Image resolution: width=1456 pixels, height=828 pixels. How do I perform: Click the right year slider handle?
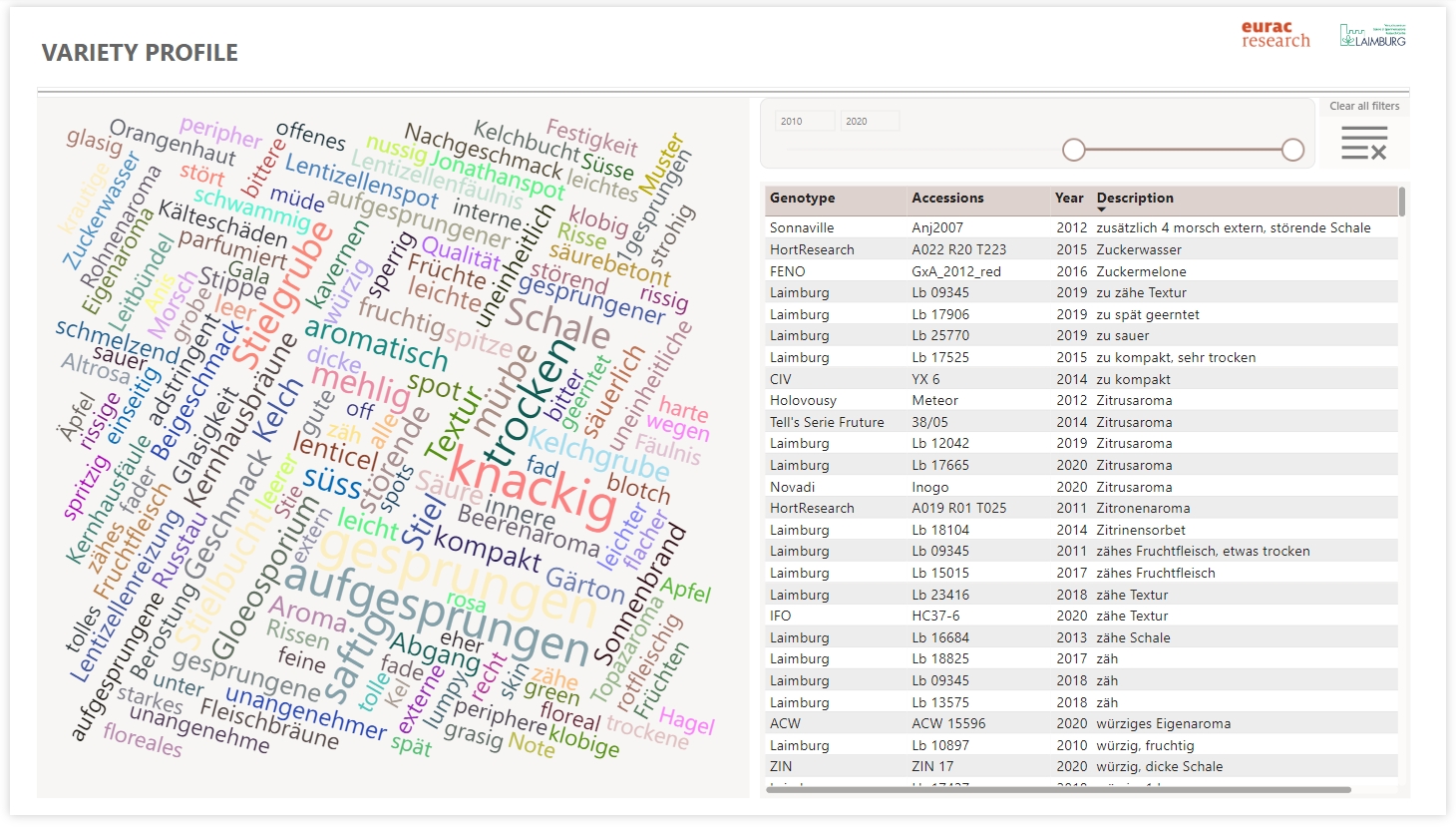(1293, 150)
